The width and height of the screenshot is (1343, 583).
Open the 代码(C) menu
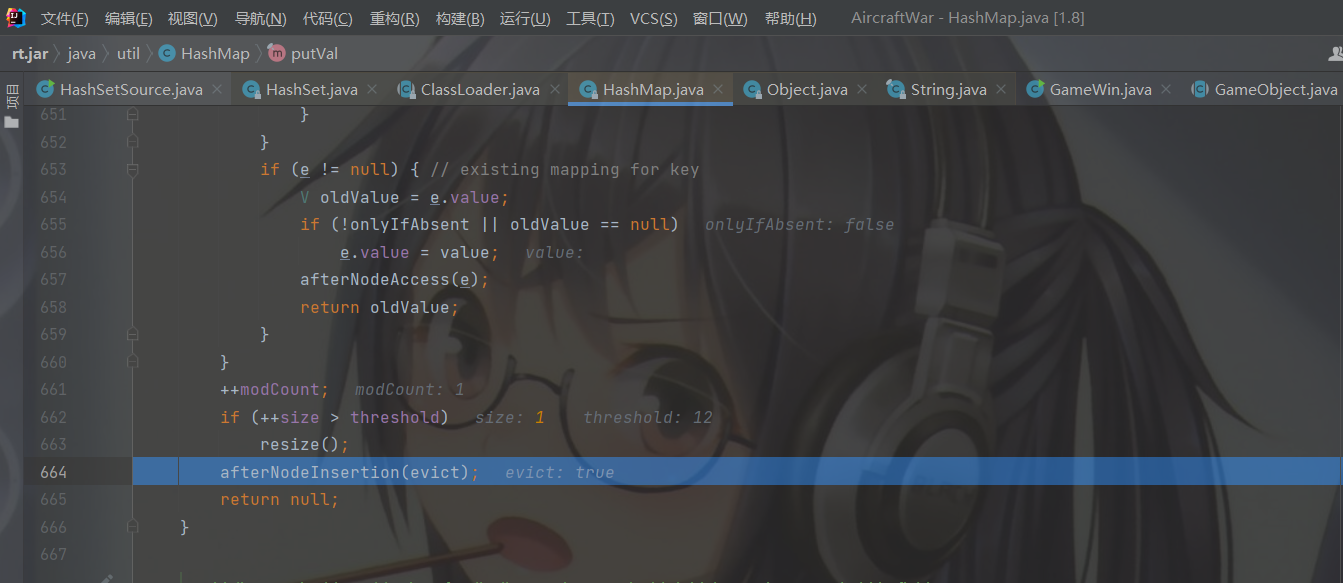(x=328, y=19)
